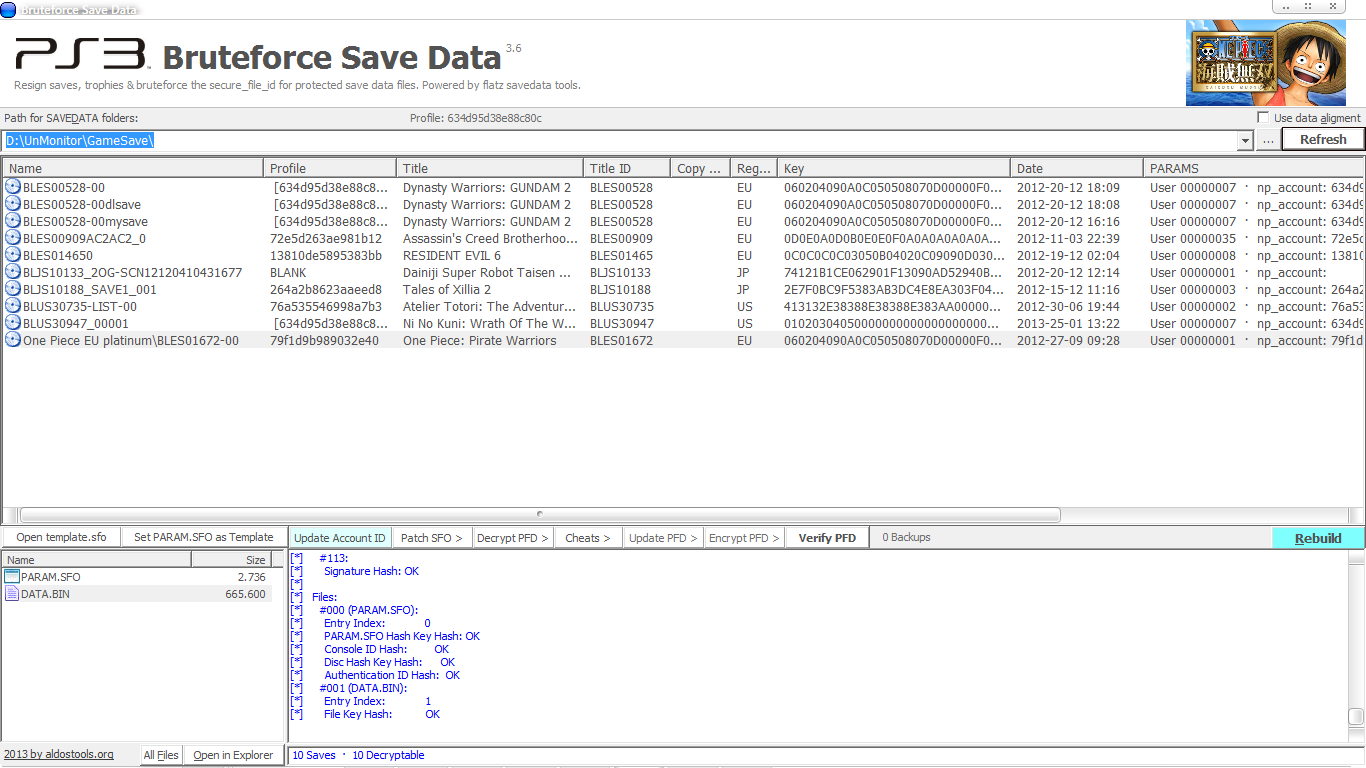The height and width of the screenshot is (768, 1366).
Task: Open the Encrypt PFD submenu
Action: 744,538
